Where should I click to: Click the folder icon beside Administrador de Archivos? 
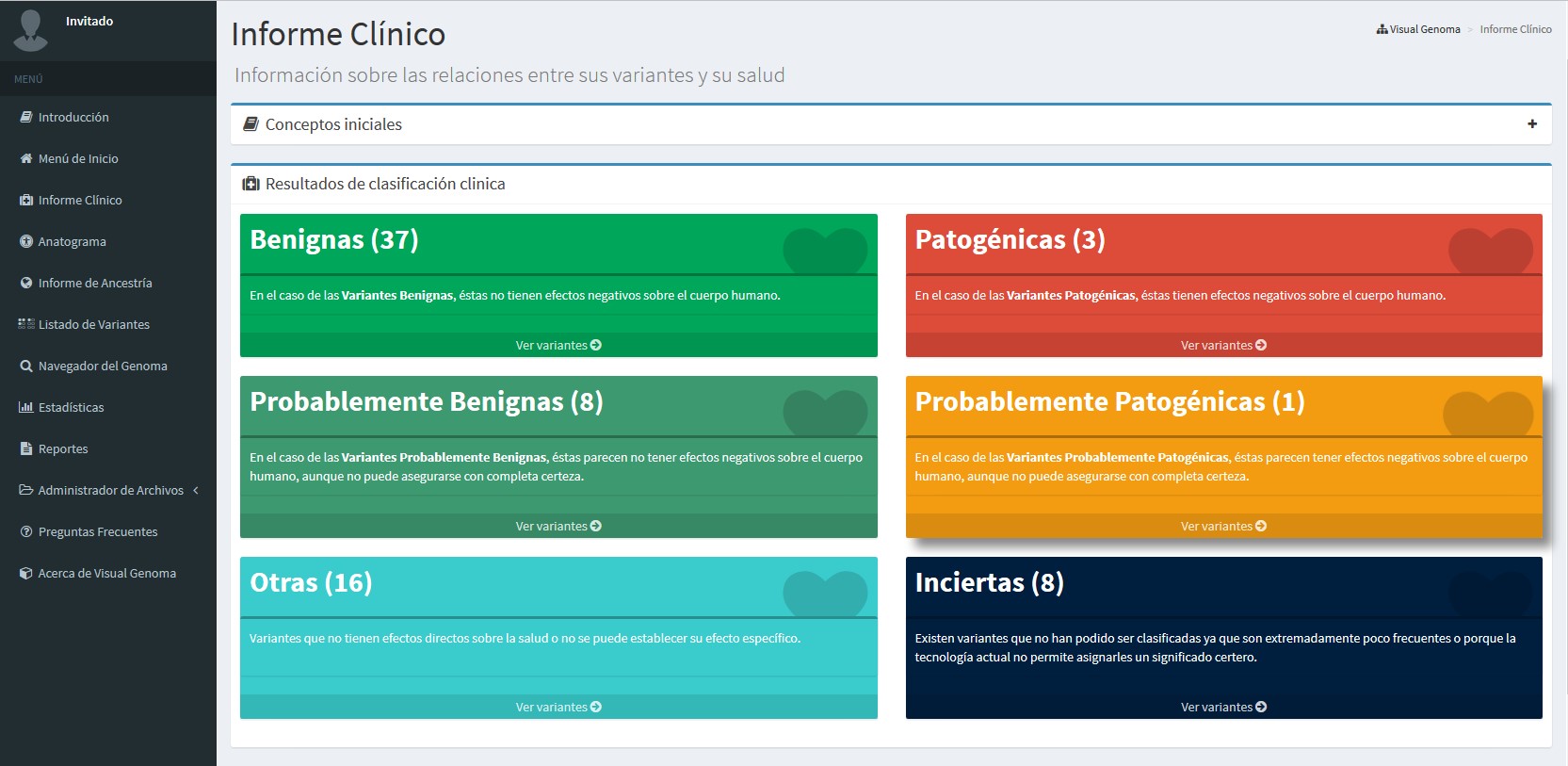tap(26, 490)
